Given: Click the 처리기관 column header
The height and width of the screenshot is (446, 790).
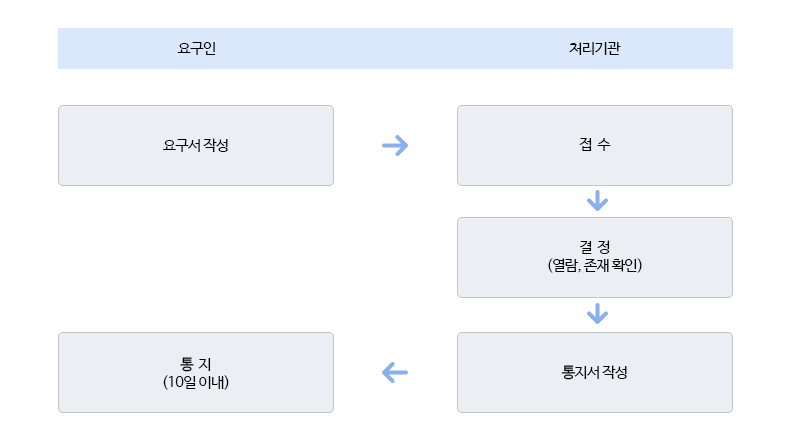Looking at the screenshot, I should (595, 48).
